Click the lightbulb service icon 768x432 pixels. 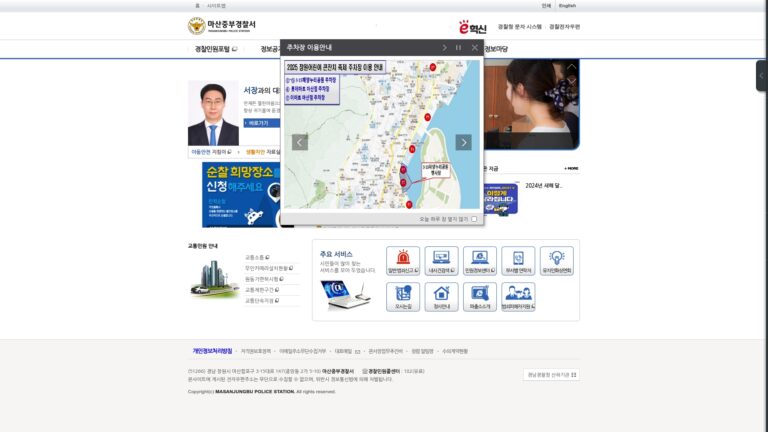(557, 261)
